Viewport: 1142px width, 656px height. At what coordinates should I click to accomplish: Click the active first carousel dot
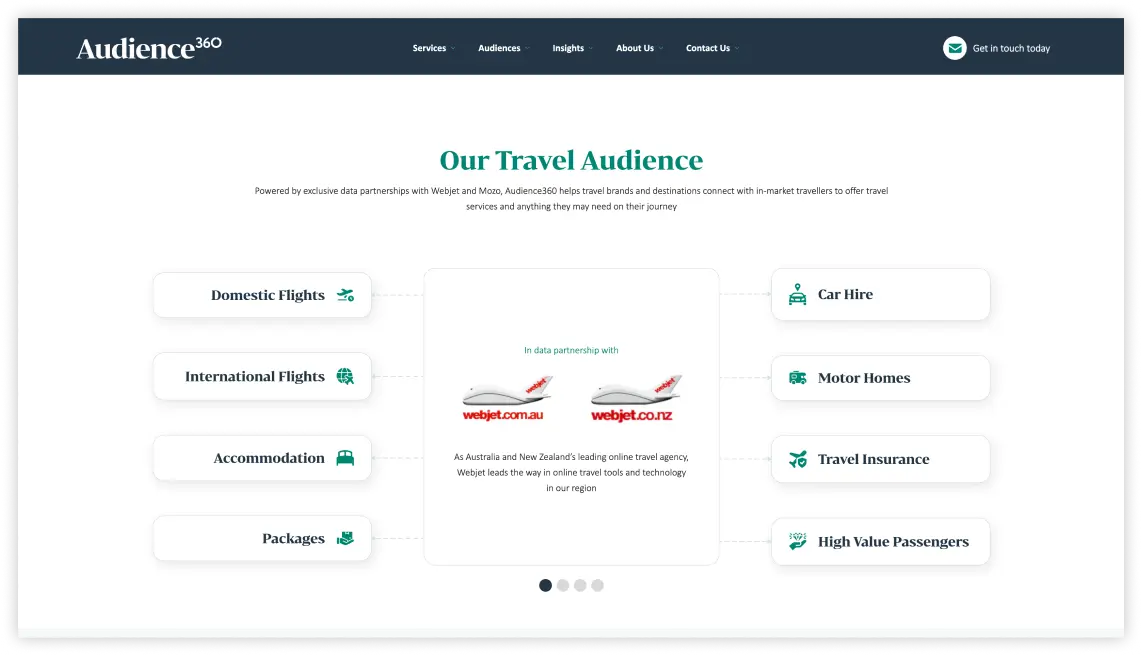click(545, 585)
